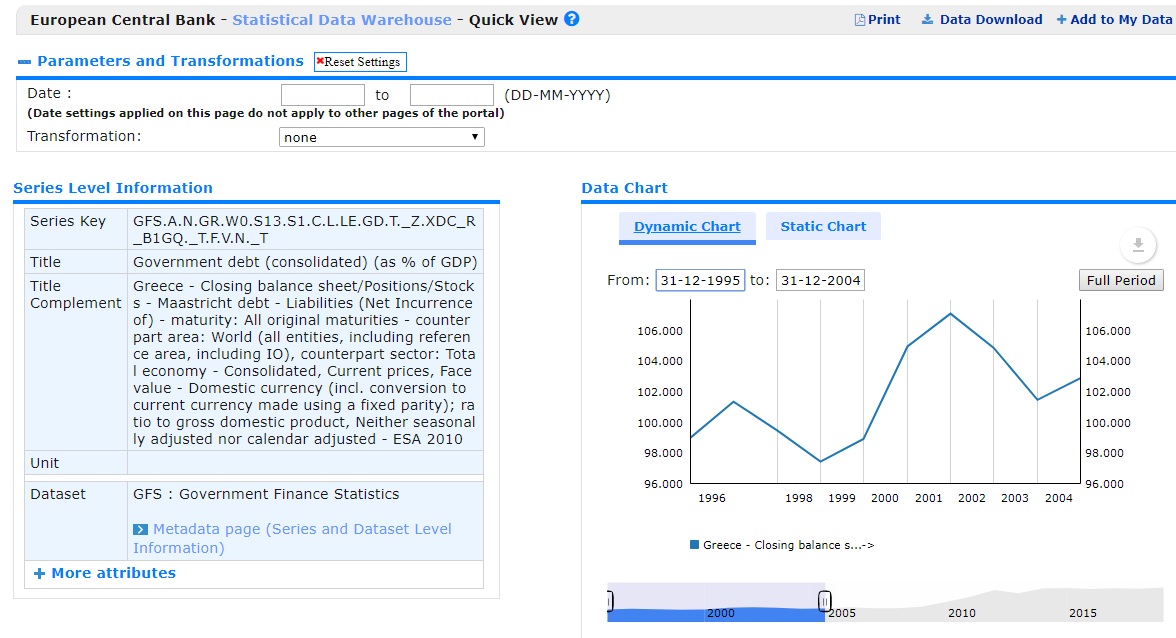Click the 2015 mark on the range timeline

tap(1082, 613)
